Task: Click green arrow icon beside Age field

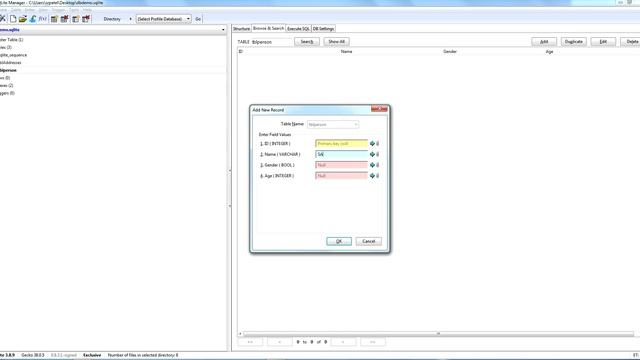Action: pyautogui.click(x=372, y=176)
